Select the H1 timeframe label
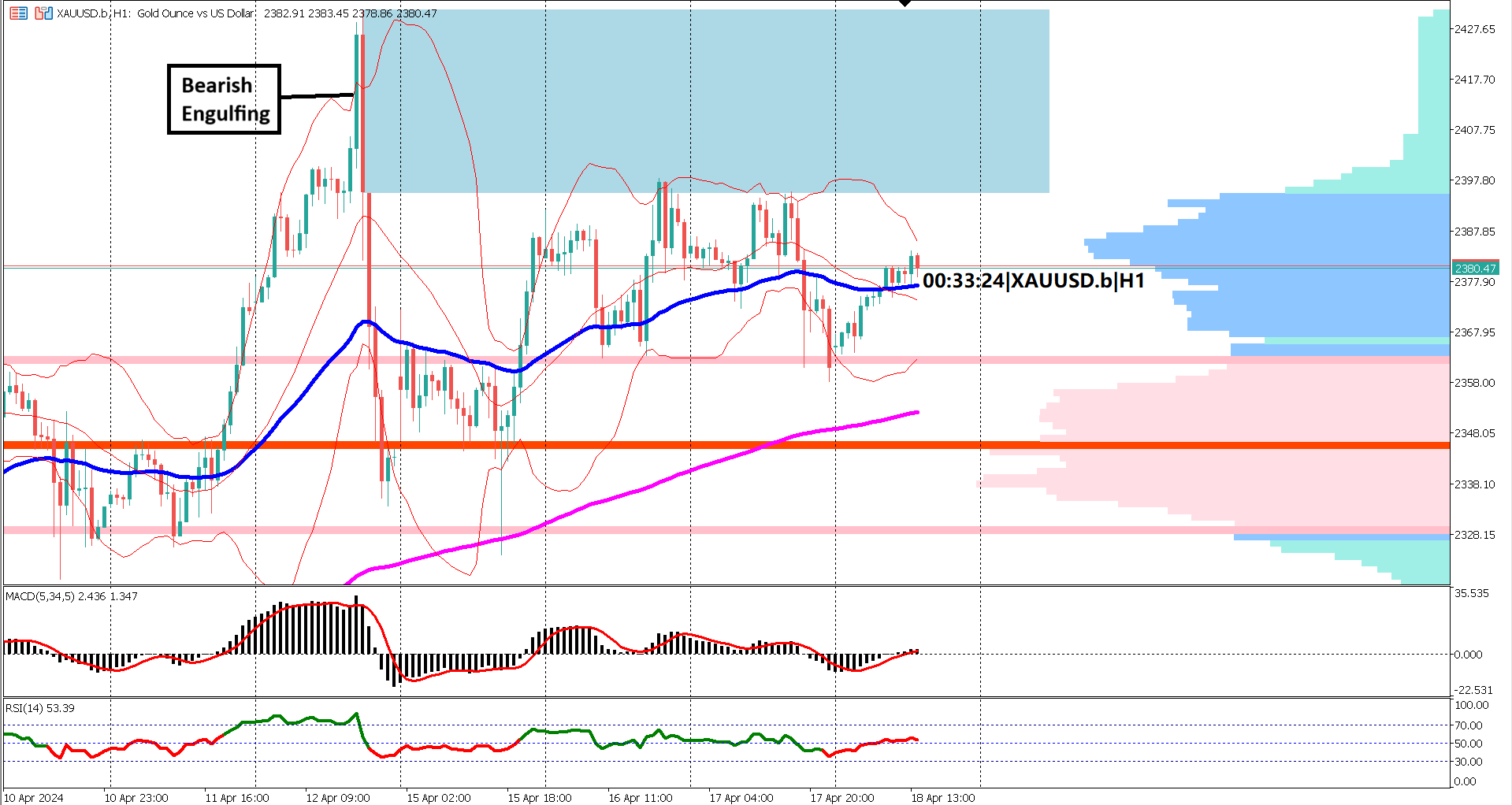The height and width of the screenshot is (805, 1512). 118,13
